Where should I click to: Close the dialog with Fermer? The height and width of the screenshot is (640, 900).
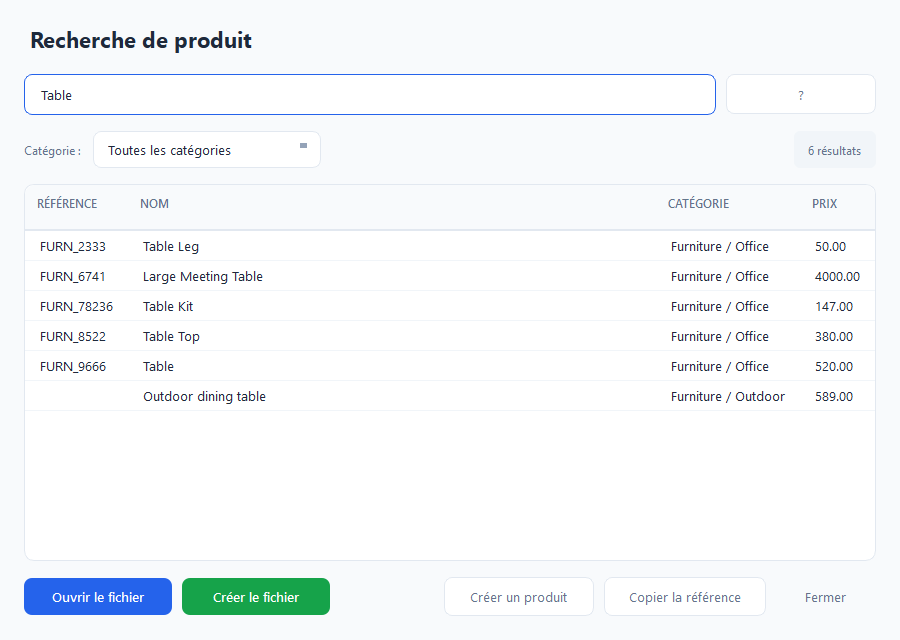825,597
